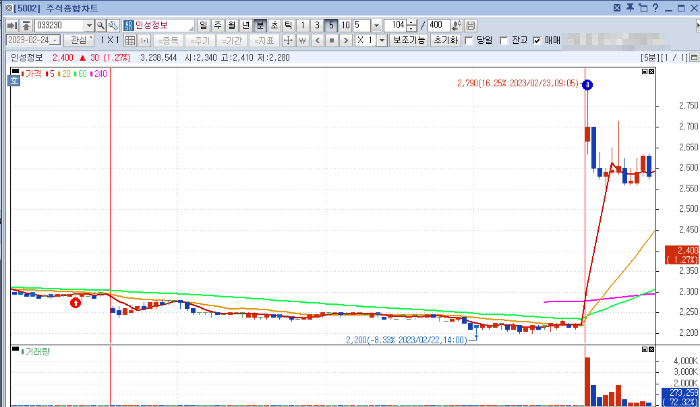Click the 400 total count field
700x407 pixels.
(x=438, y=25)
